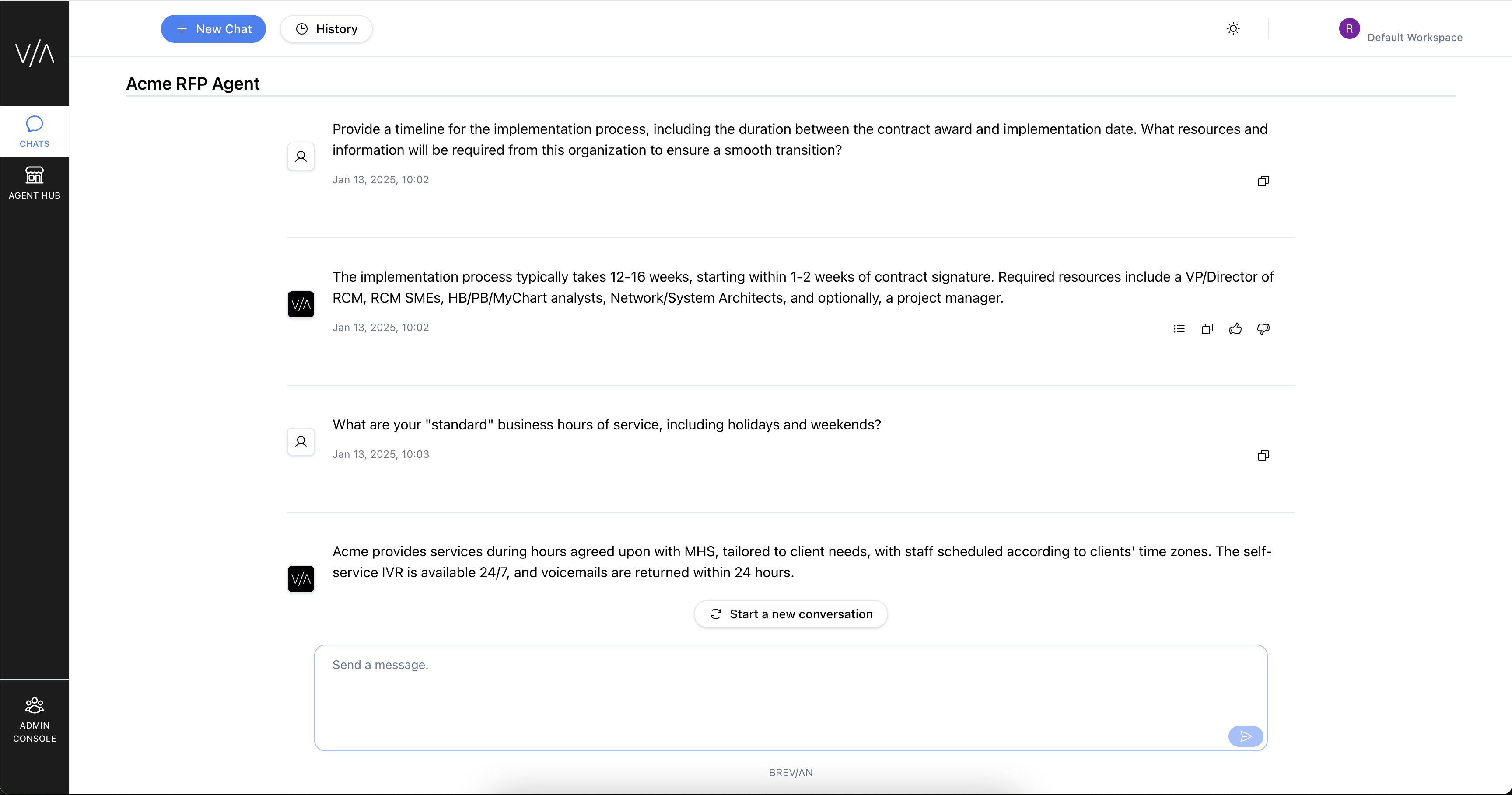The image size is (1512, 795).
Task: Open New Chat
Action: [213, 29]
